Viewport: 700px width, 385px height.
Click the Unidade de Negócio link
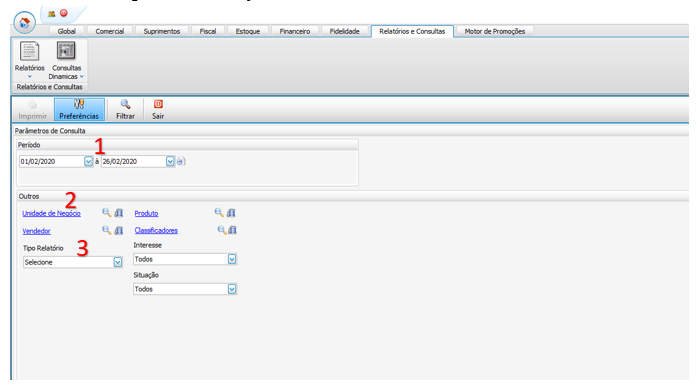pos(51,213)
